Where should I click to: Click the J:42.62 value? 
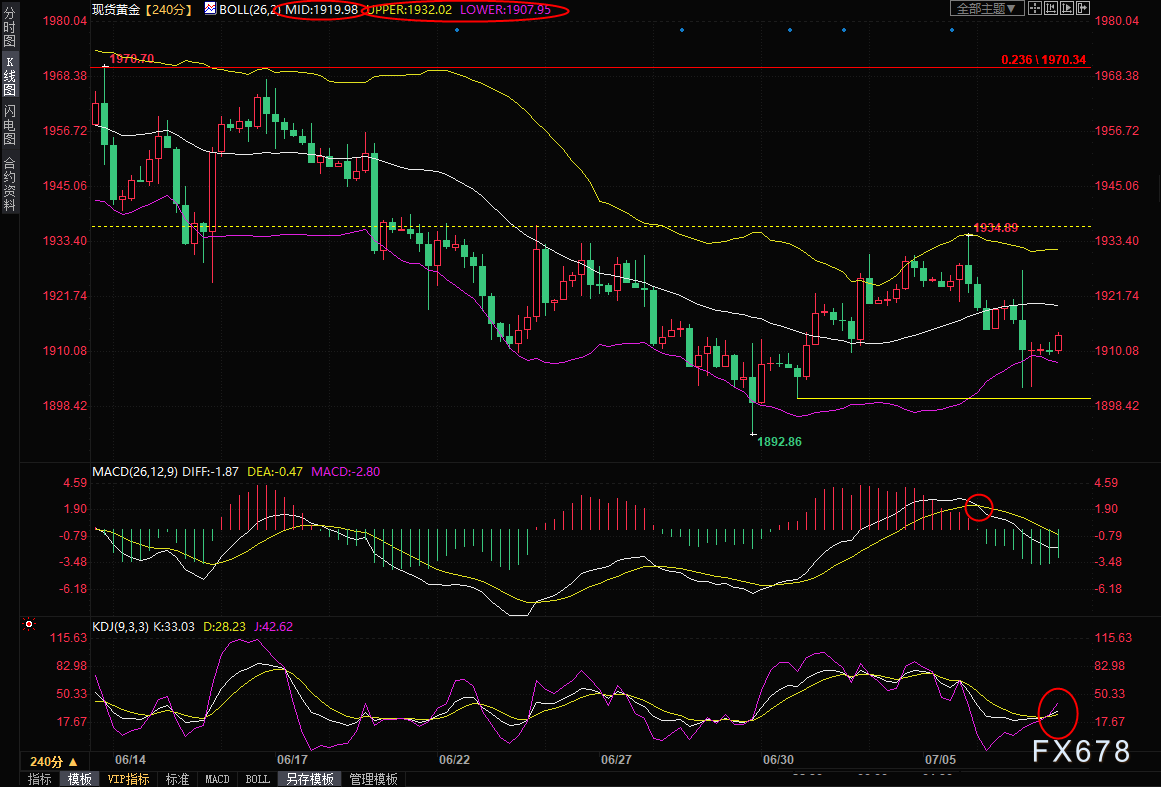[x=273, y=626]
